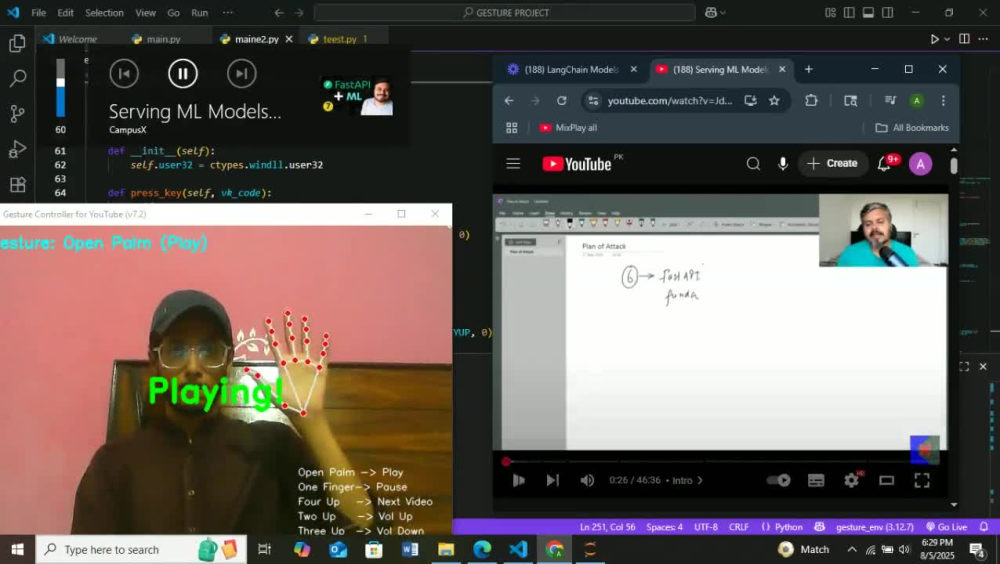
Task: Open YouTube notifications bell
Action: (x=884, y=164)
